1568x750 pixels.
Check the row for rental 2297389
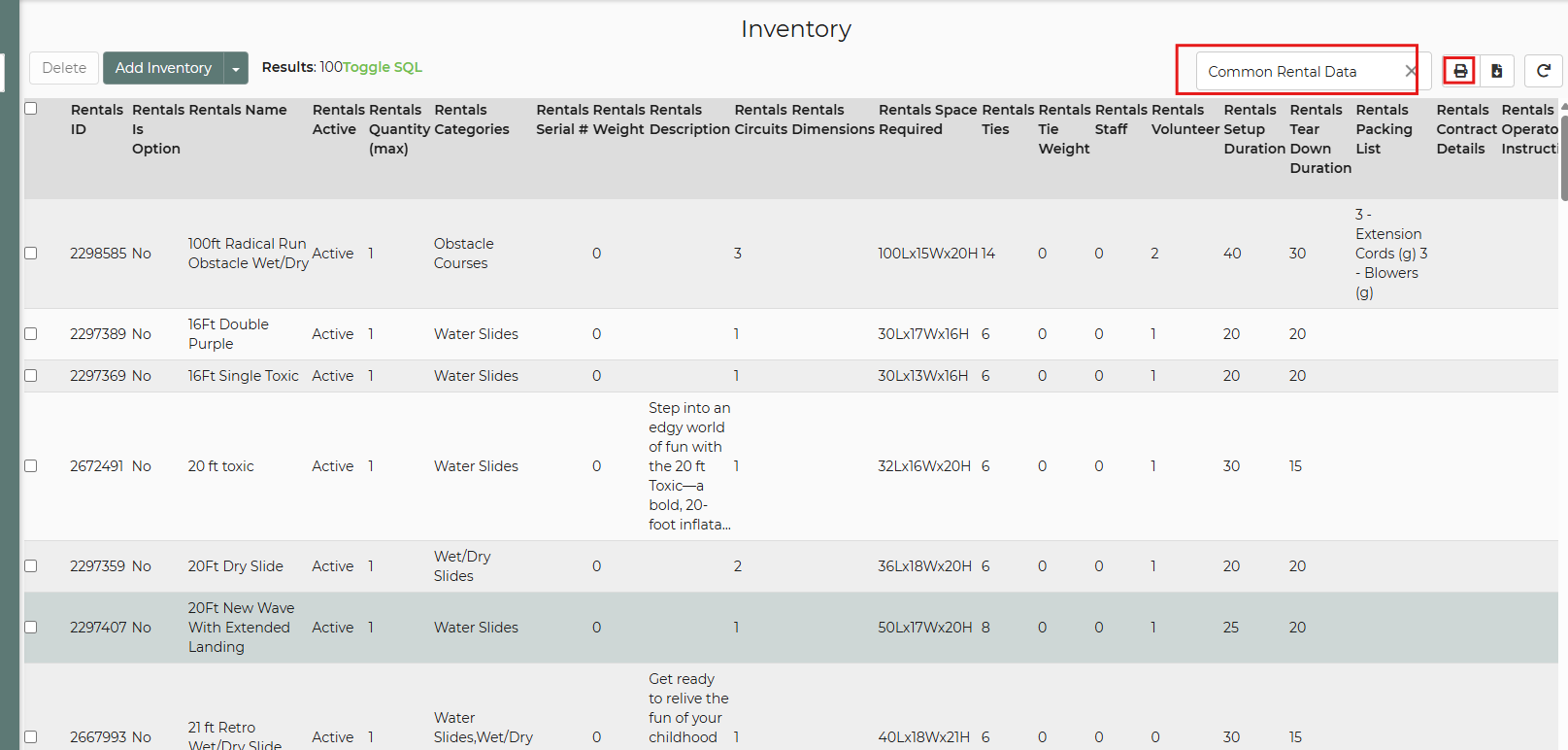[x=31, y=334]
